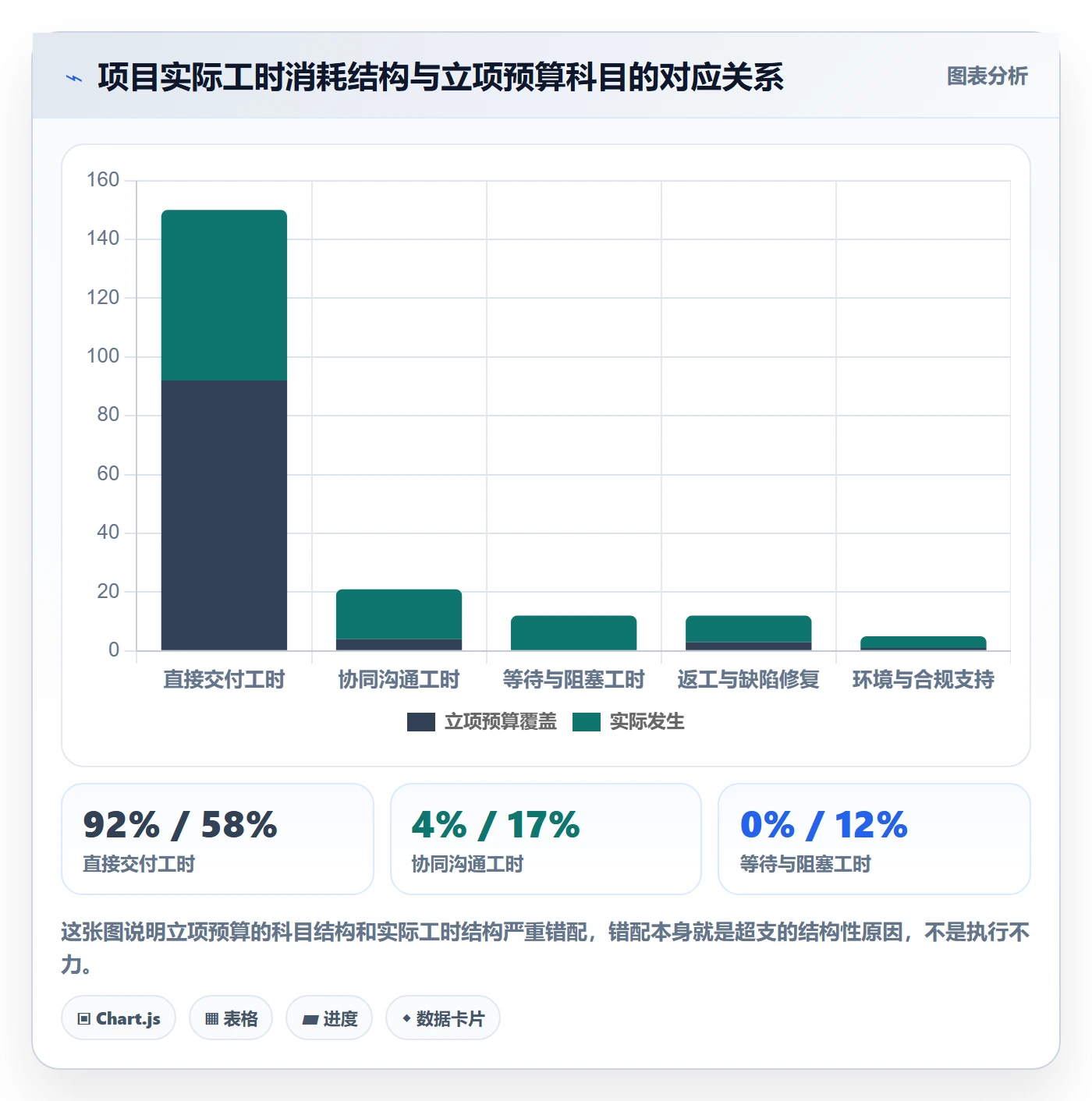1092x1101 pixels.
Task: Click the 协同沟通工时 label under 4% / 17%
Action: 467,864
